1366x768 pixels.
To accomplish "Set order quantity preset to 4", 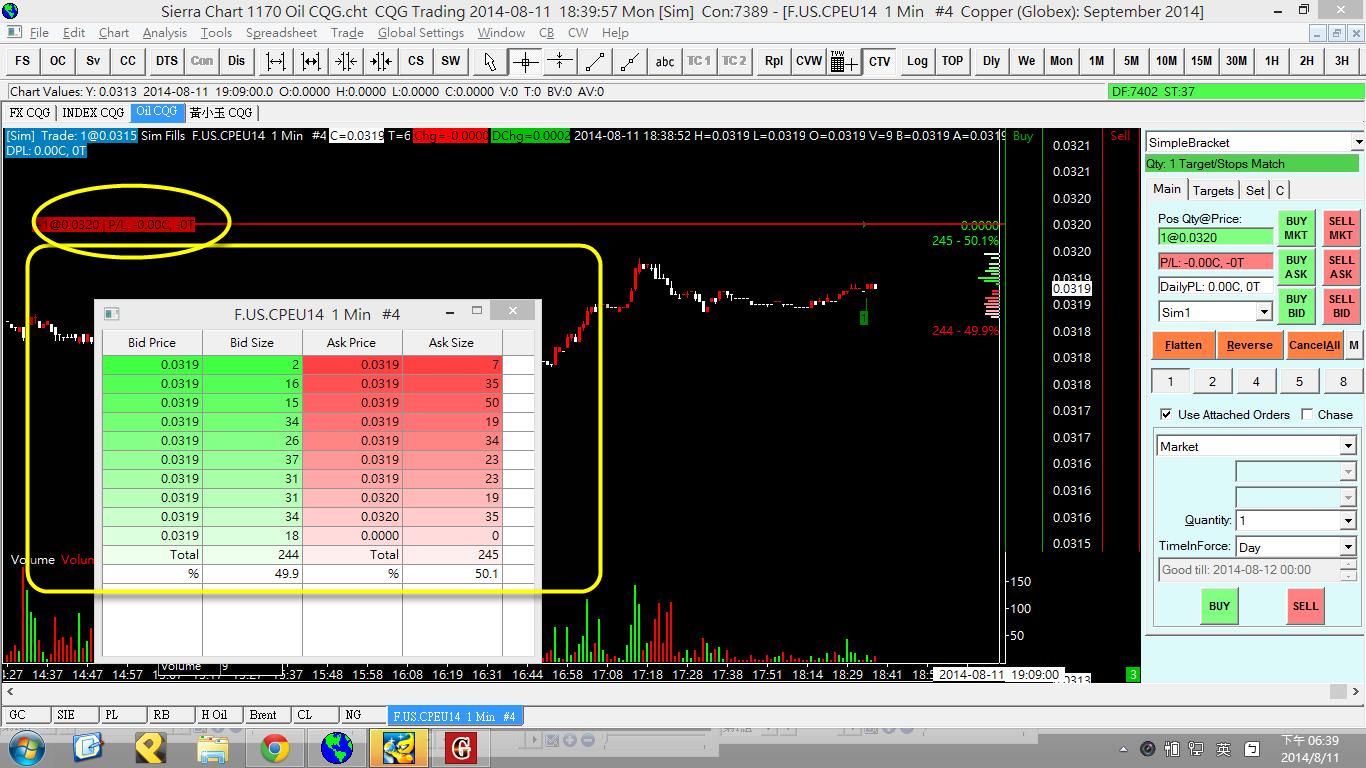I will click(x=1256, y=381).
